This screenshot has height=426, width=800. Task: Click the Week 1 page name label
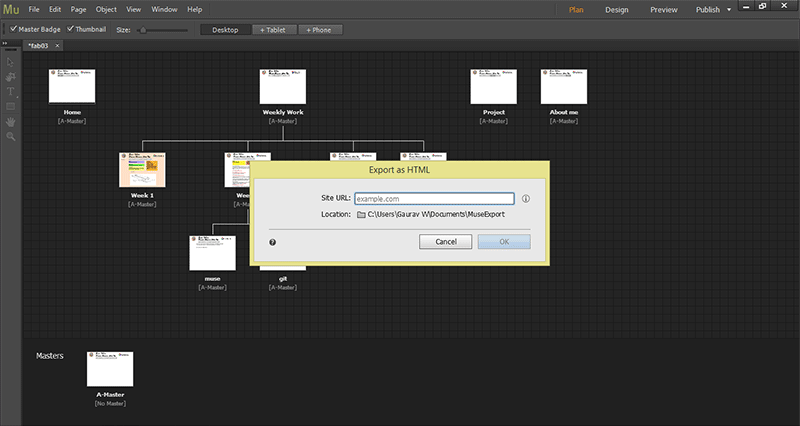[142, 195]
